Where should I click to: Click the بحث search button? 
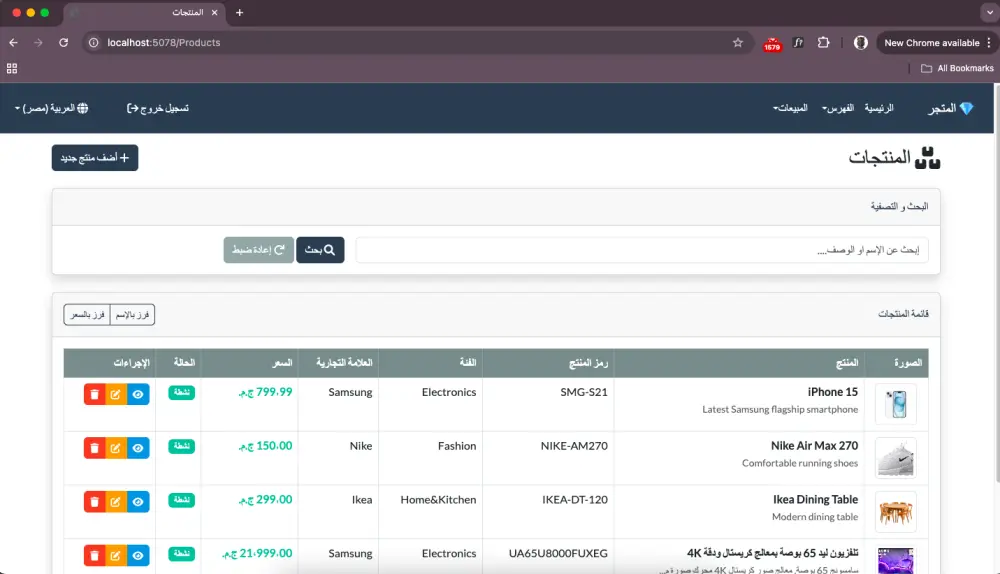click(x=320, y=250)
